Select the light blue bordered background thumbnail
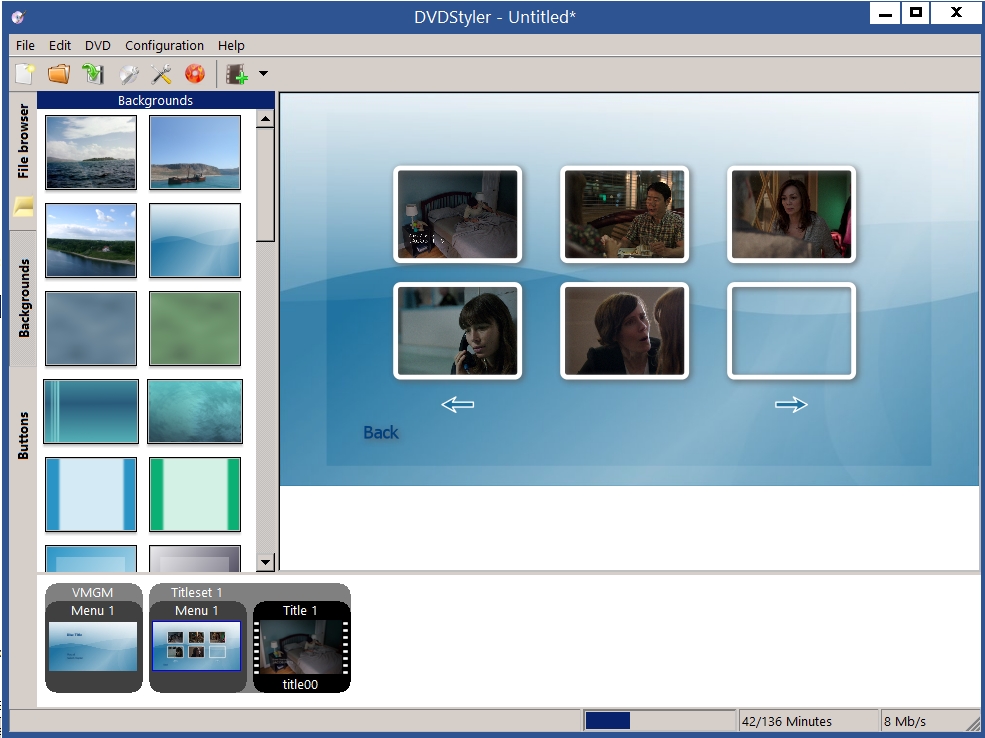 coord(90,494)
